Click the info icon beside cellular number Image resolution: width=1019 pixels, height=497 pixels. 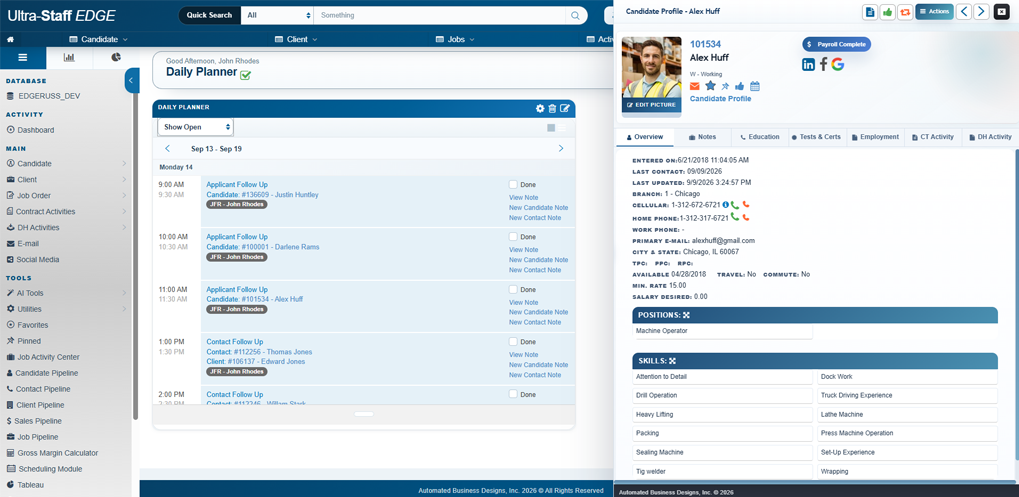click(725, 205)
